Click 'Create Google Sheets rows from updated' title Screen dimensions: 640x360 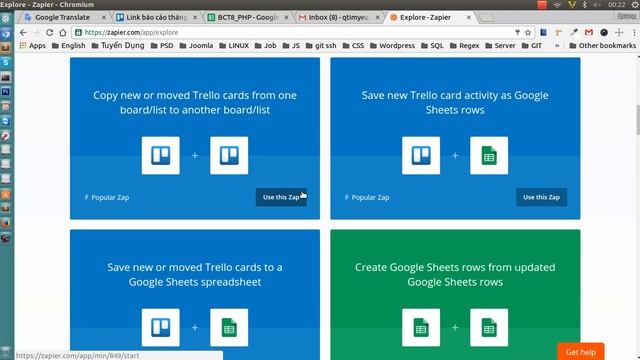[455, 274]
